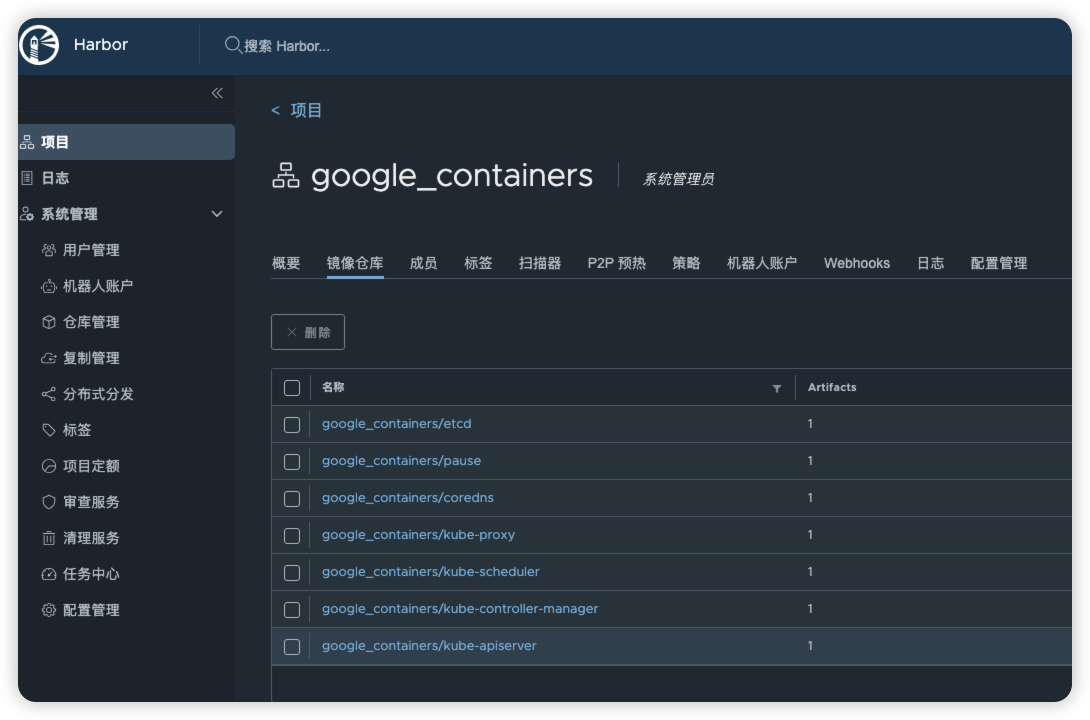
Task: Collapse the 系统管理 section chevron
Action: click(217, 214)
